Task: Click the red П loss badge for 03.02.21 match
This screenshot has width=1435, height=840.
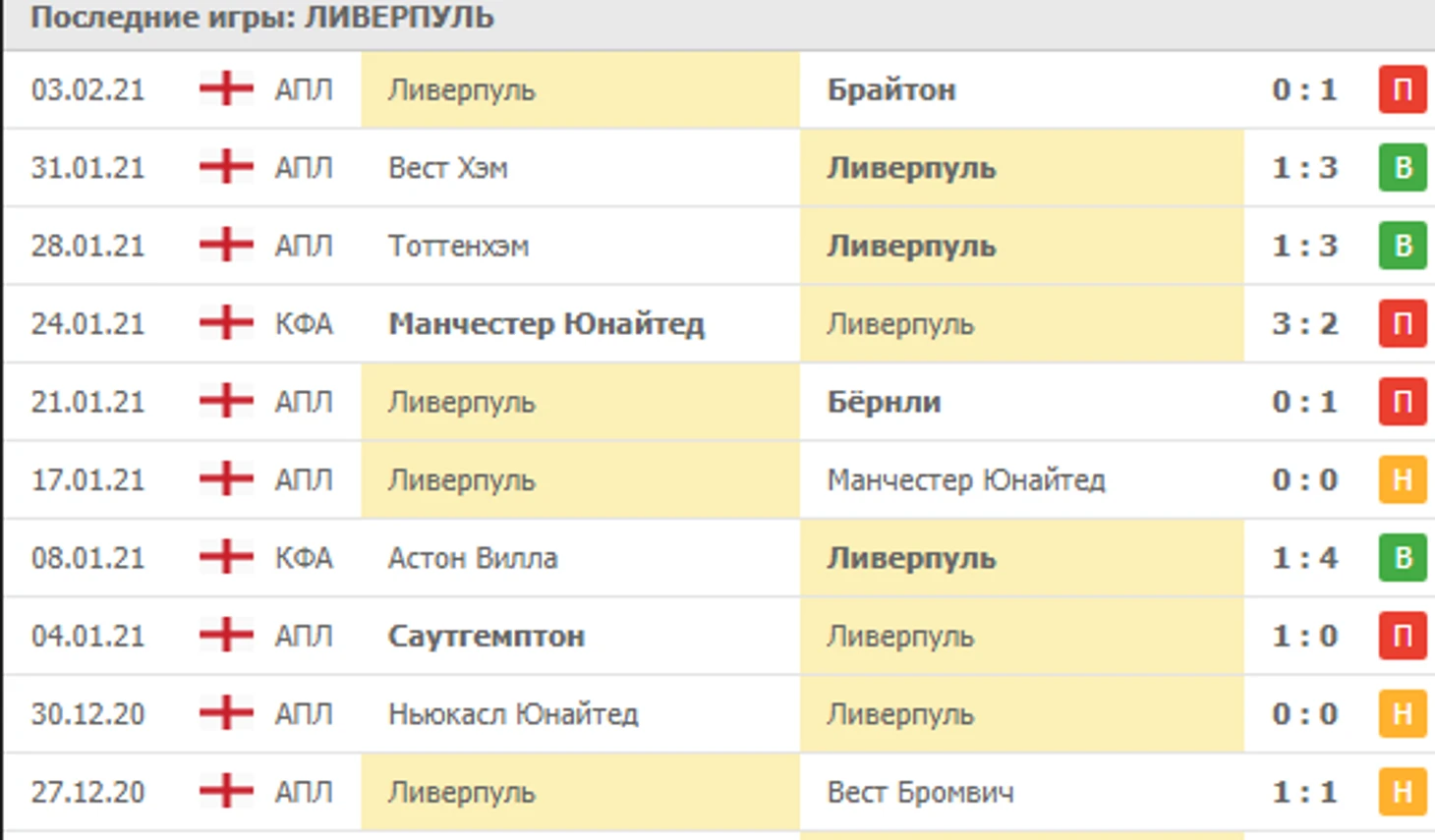Action: click(x=1403, y=89)
